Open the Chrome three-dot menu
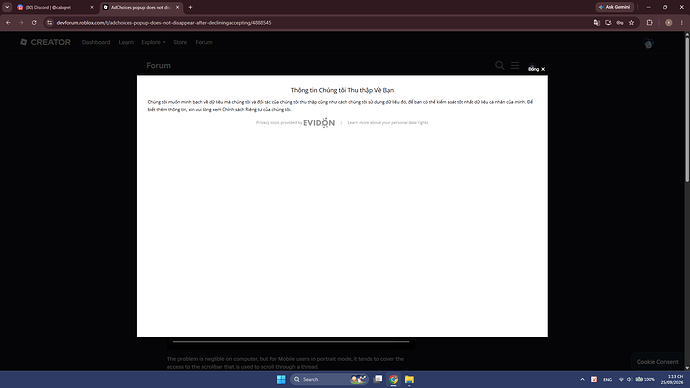This screenshot has width=690, height=388. coord(682,23)
